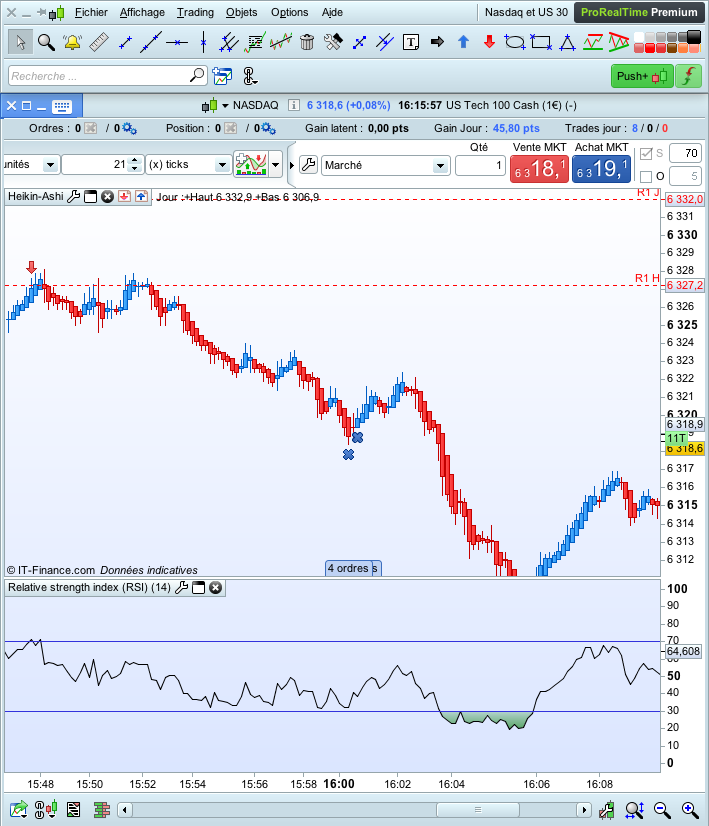Toggle the S stop checkbox

pos(646,154)
